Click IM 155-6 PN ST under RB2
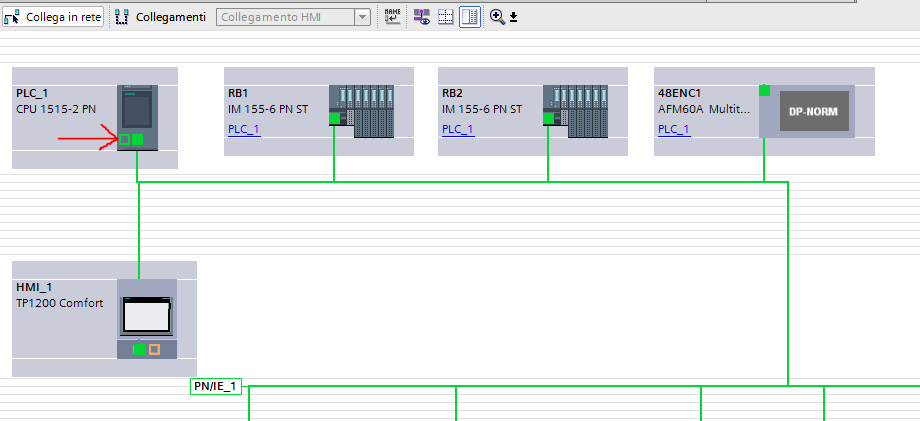This screenshot has width=920, height=421. click(482, 109)
